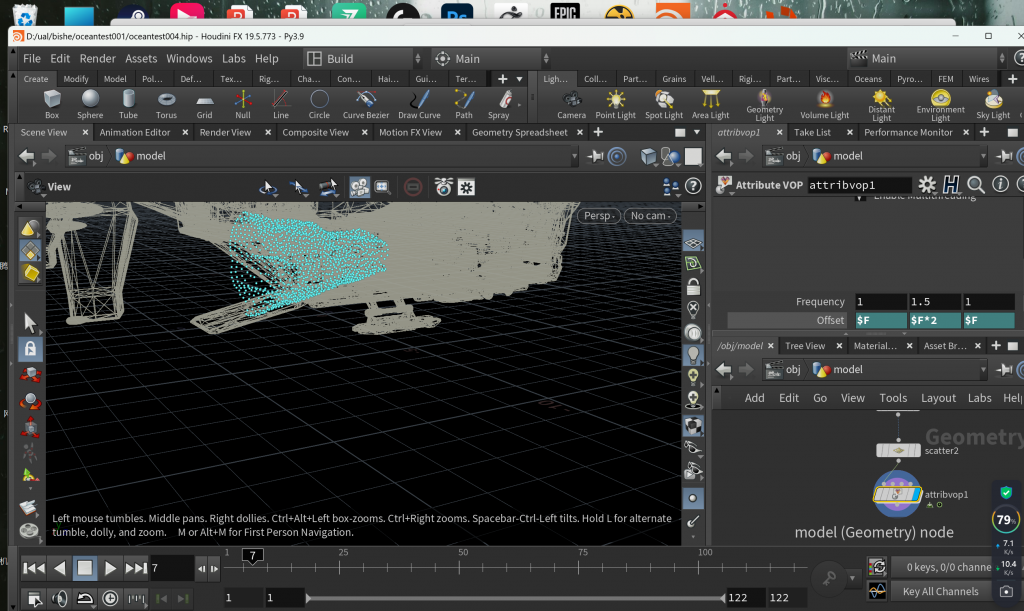Add a Torus from the shelf
Viewport: 1024px width, 611px height.
[167, 104]
